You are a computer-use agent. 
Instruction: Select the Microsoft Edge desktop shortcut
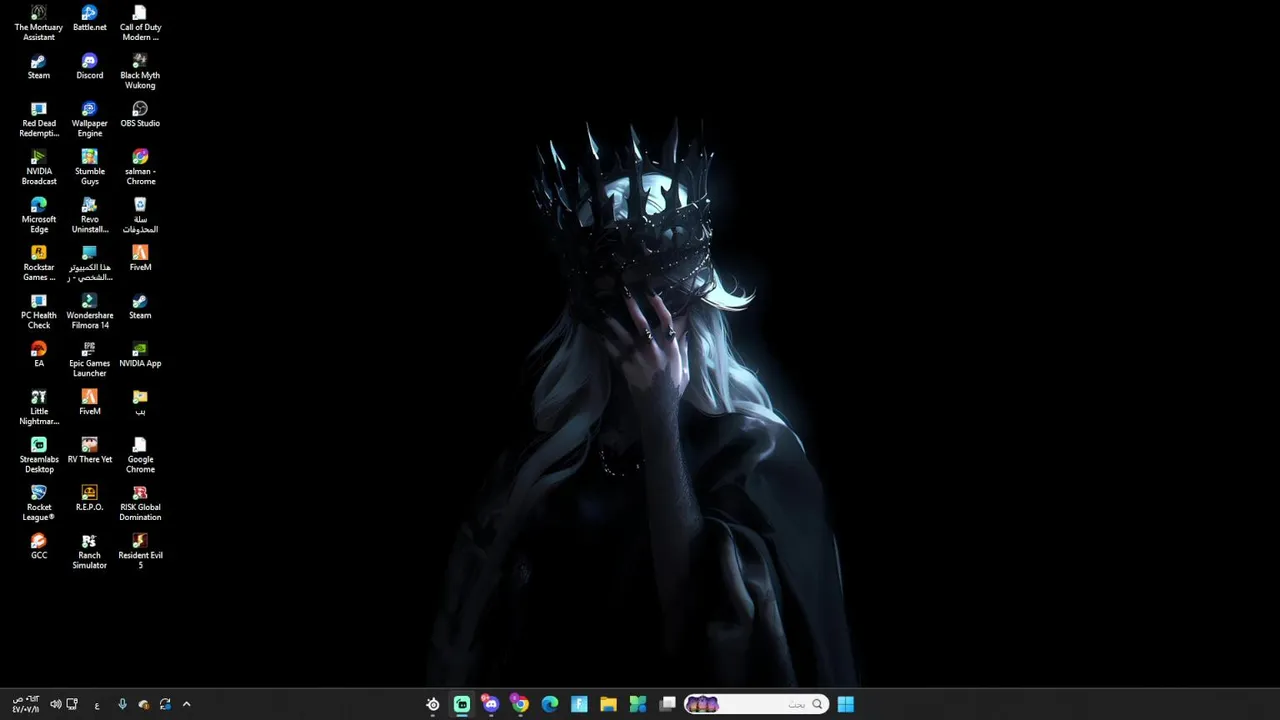(x=39, y=215)
